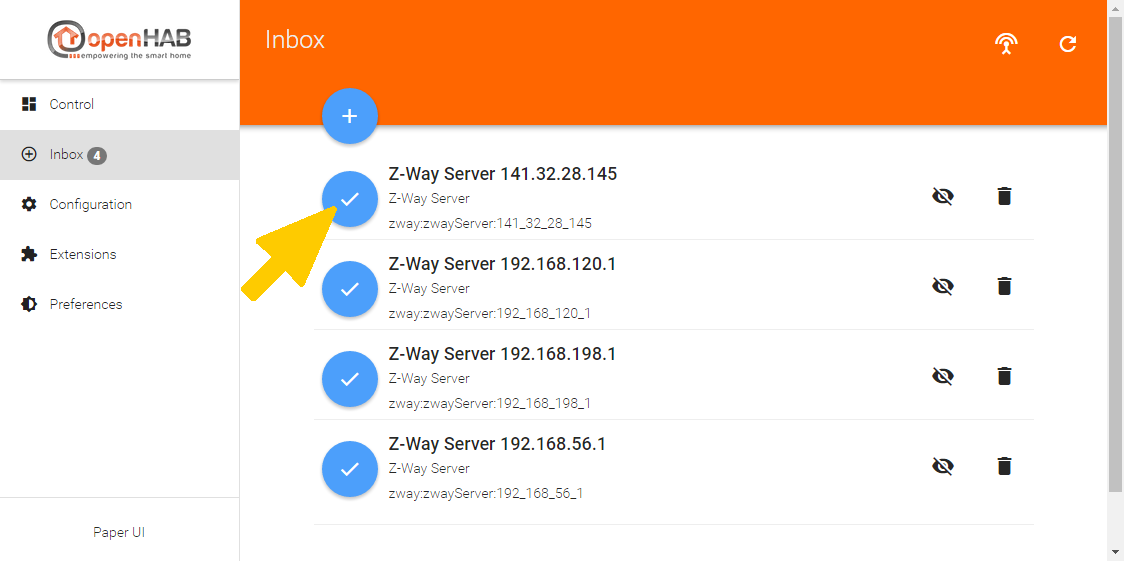
Task: Click the blue plus add button
Action: pyautogui.click(x=349, y=116)
